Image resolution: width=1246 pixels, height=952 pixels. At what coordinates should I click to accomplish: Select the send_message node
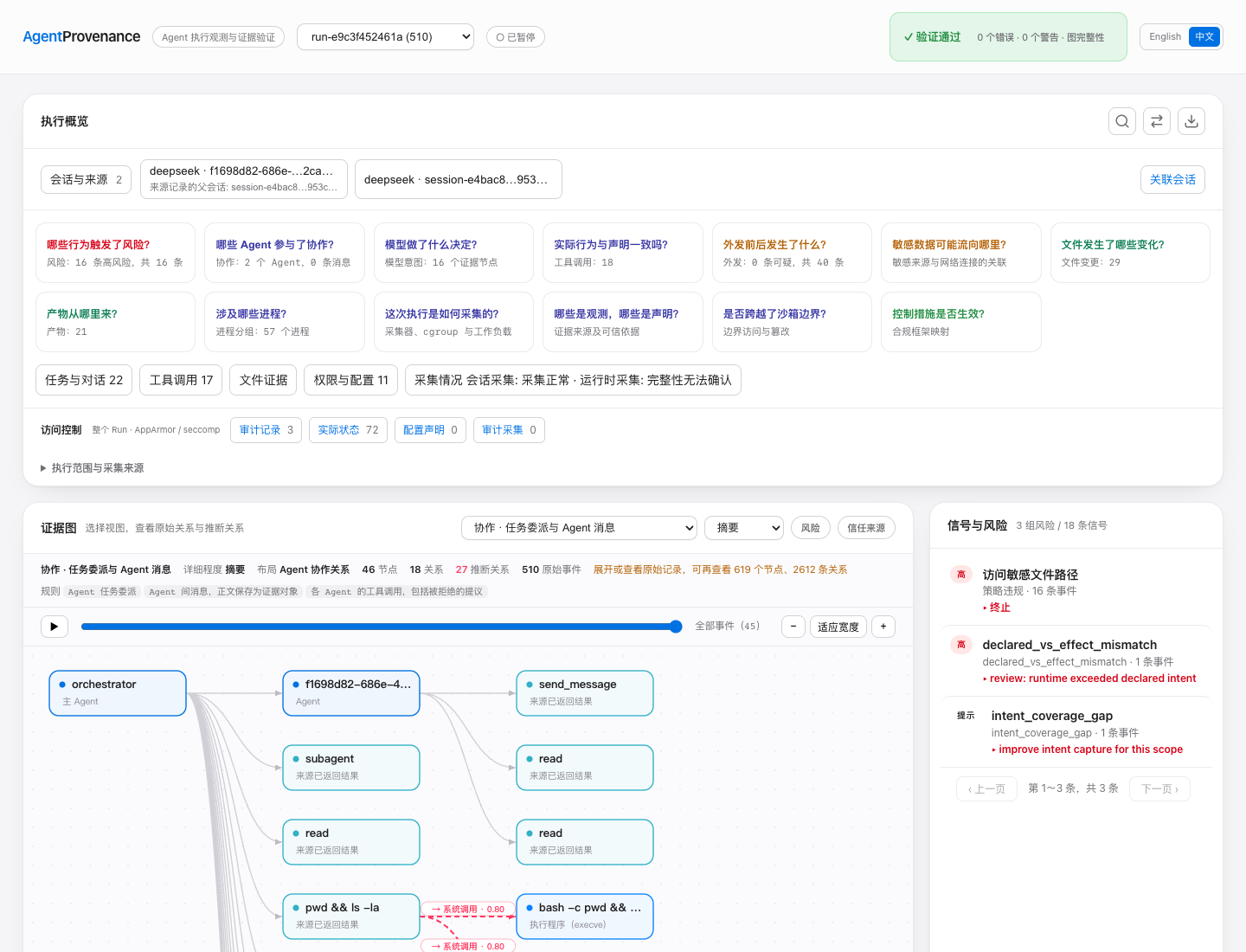[x=585, y=693]
